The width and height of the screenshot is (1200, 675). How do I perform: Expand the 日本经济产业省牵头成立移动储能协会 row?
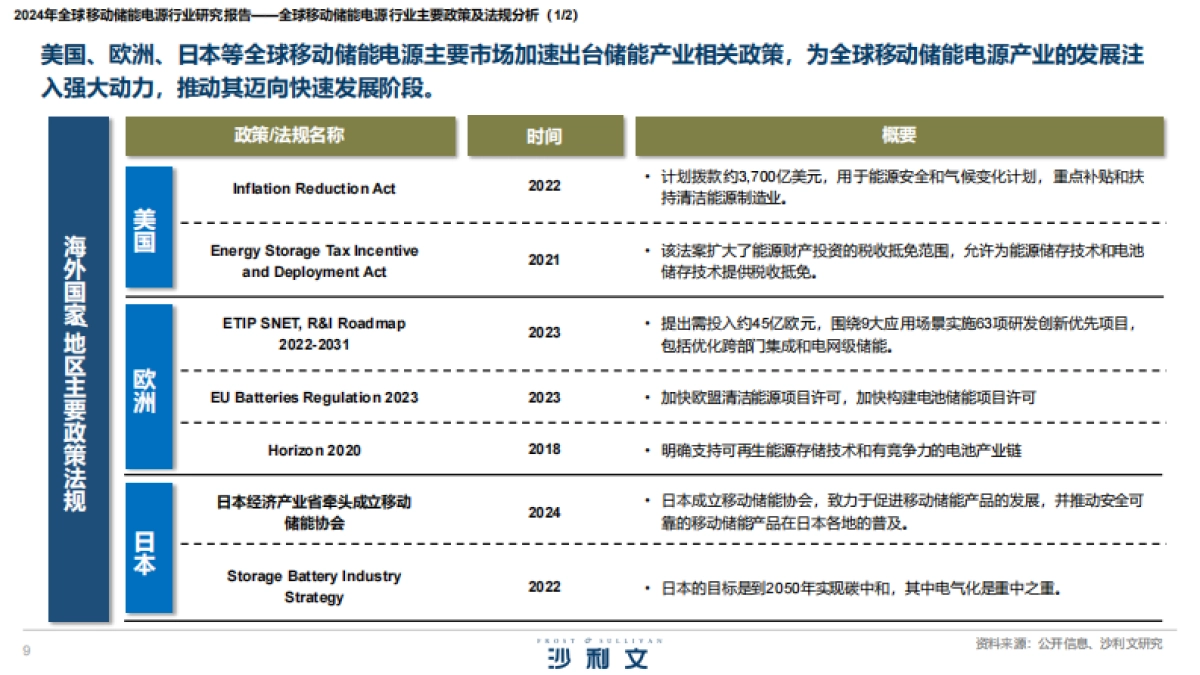click(x=314, y=513)
